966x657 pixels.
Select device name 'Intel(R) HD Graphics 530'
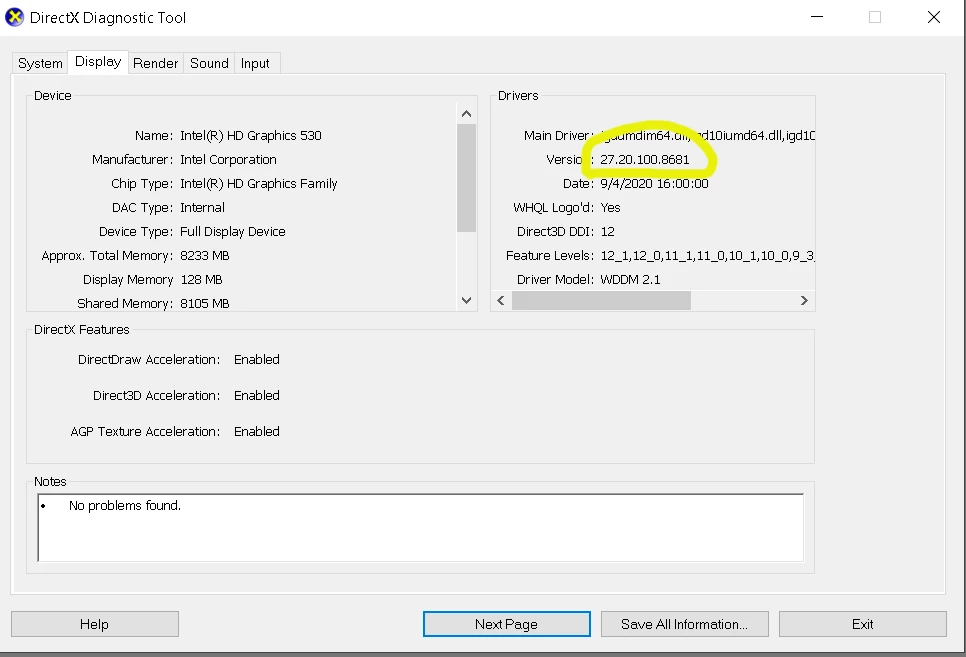251,136
